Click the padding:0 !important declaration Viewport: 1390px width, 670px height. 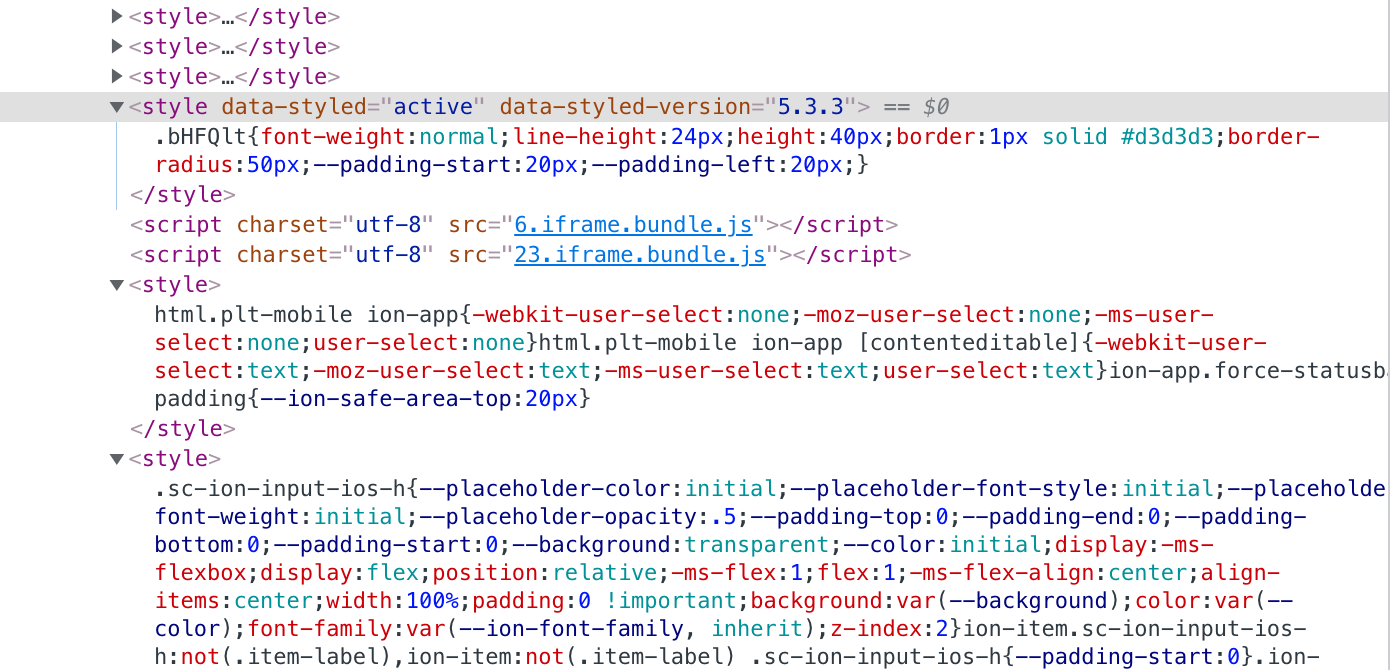point(602,601)
